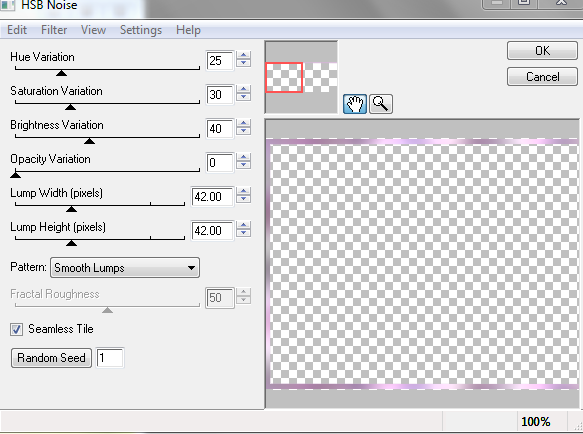The image size is (583, 434).
Task: Decrease Opacity Variation with down arrow
Action: click(244, 165)
